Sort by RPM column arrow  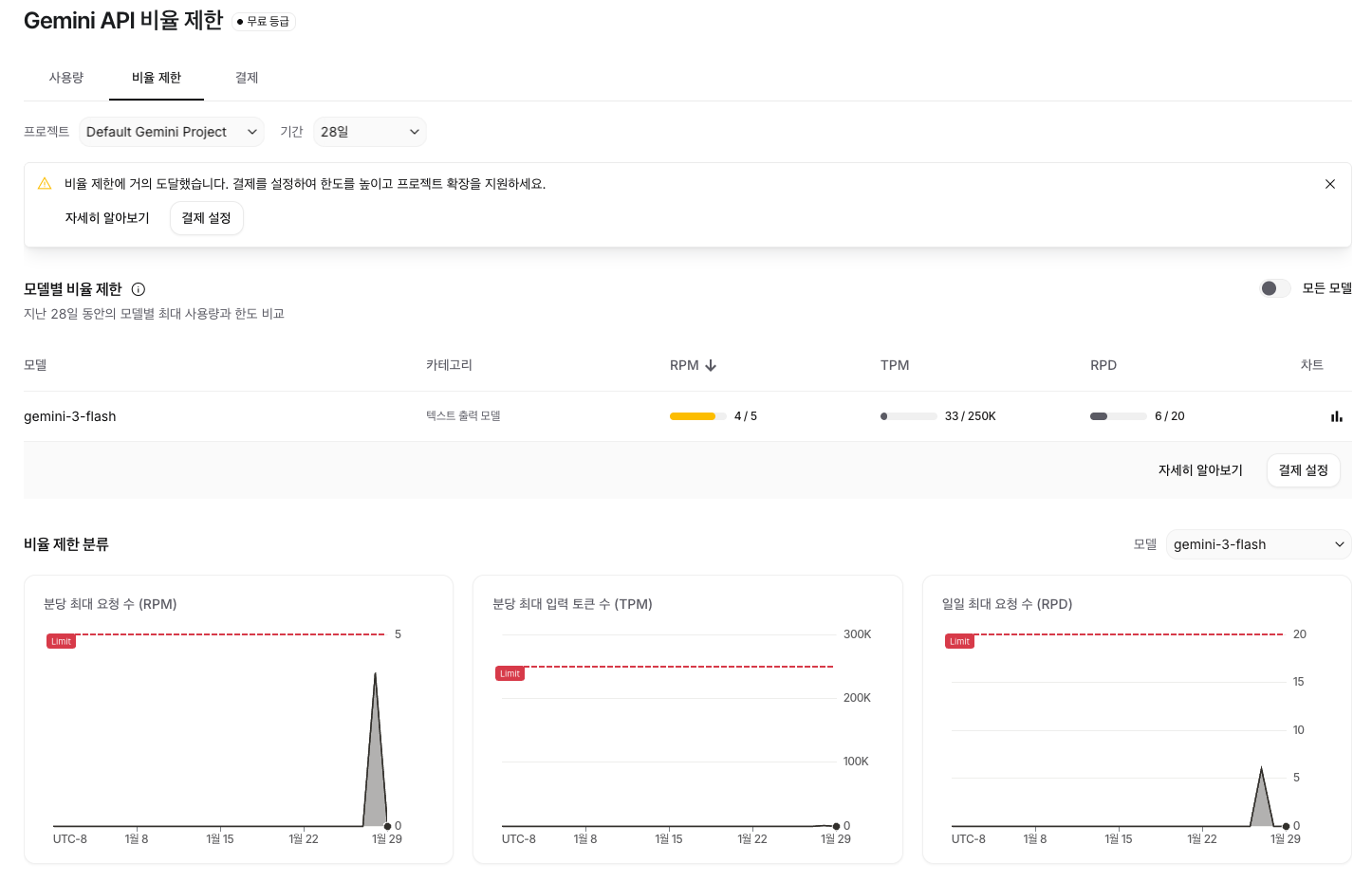[711, 366]
